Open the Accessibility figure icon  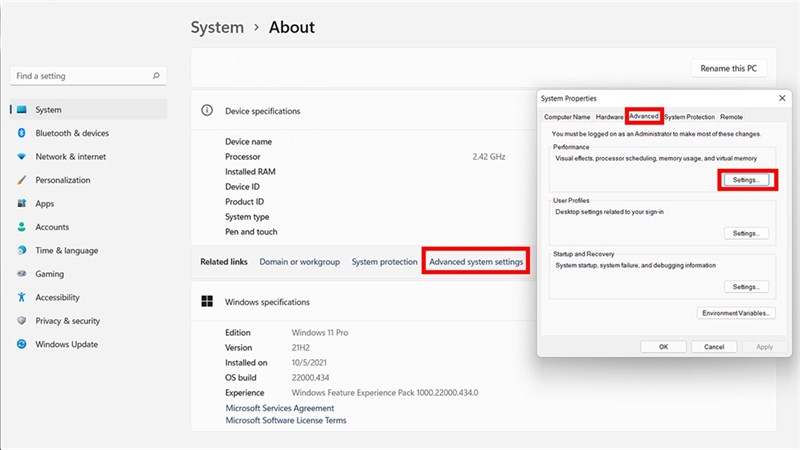point(21,297)
